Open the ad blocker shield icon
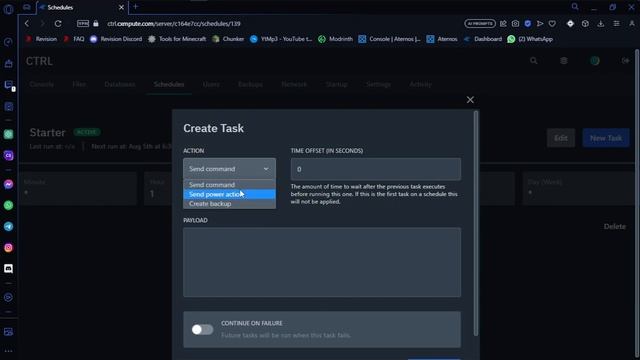The image size is (640, 360). [x=528, y=24]
